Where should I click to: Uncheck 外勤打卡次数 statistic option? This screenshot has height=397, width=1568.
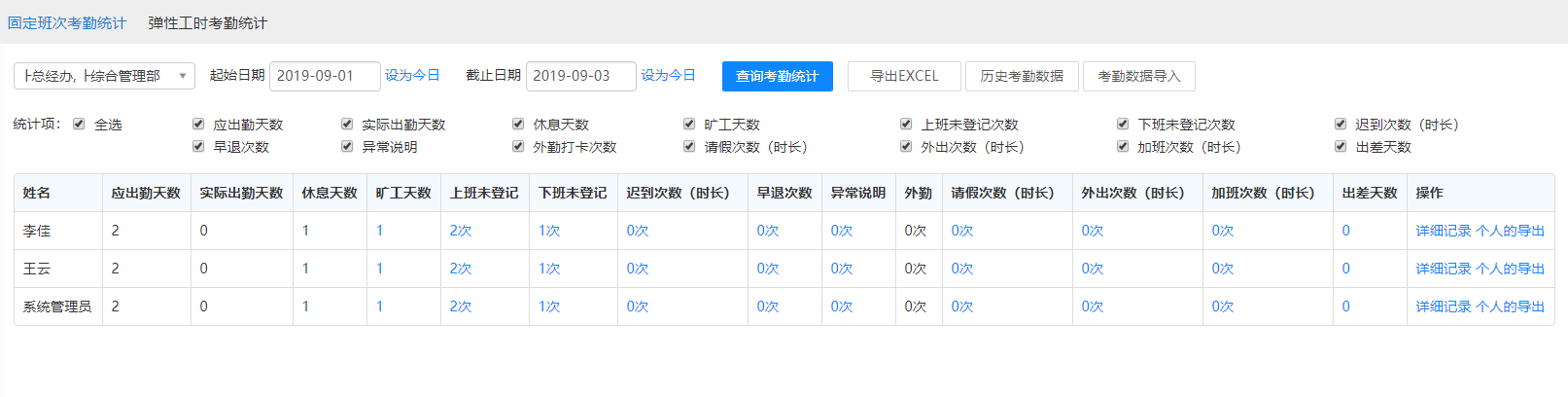tap(518, 147)
